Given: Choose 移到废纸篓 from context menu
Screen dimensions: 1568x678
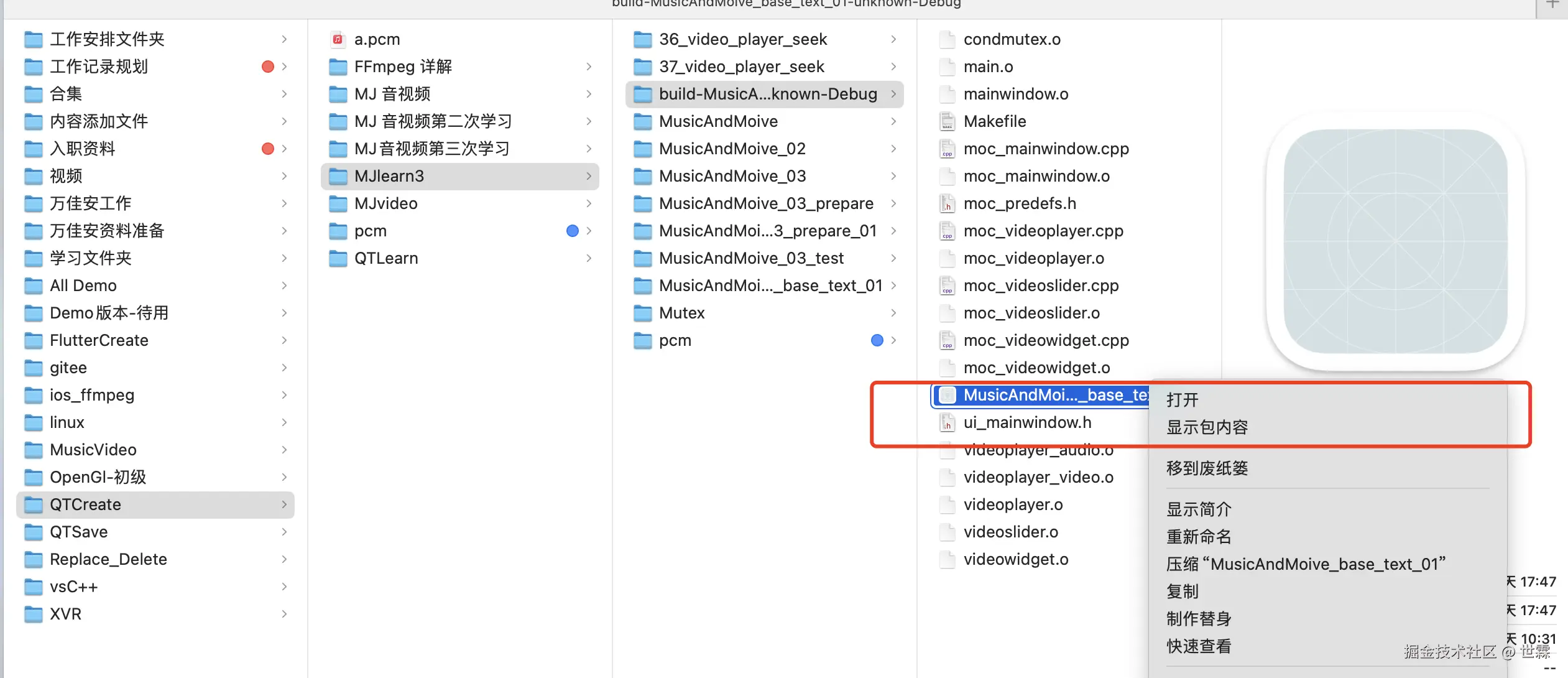Looking at the screenshot, I should [x=1207, y=468].
